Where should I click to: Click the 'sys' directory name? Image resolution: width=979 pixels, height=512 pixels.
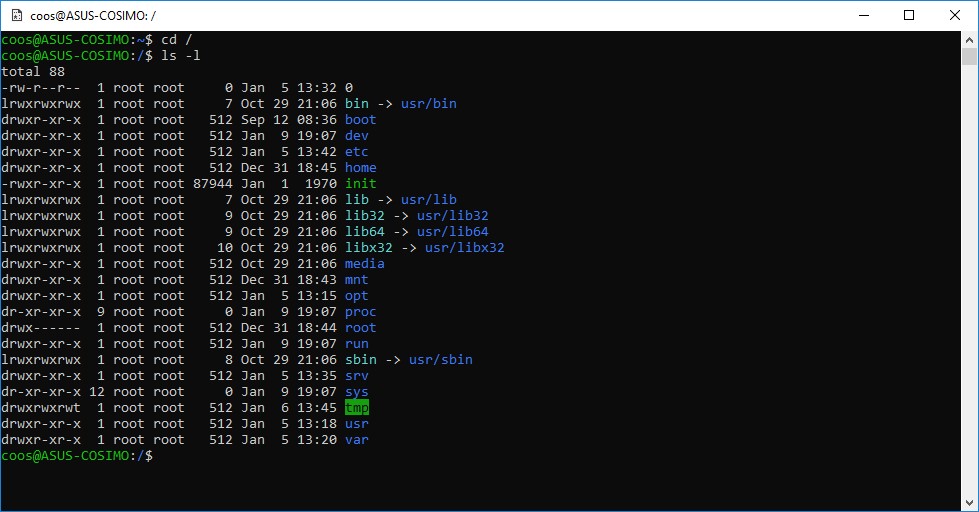[357, 392]
